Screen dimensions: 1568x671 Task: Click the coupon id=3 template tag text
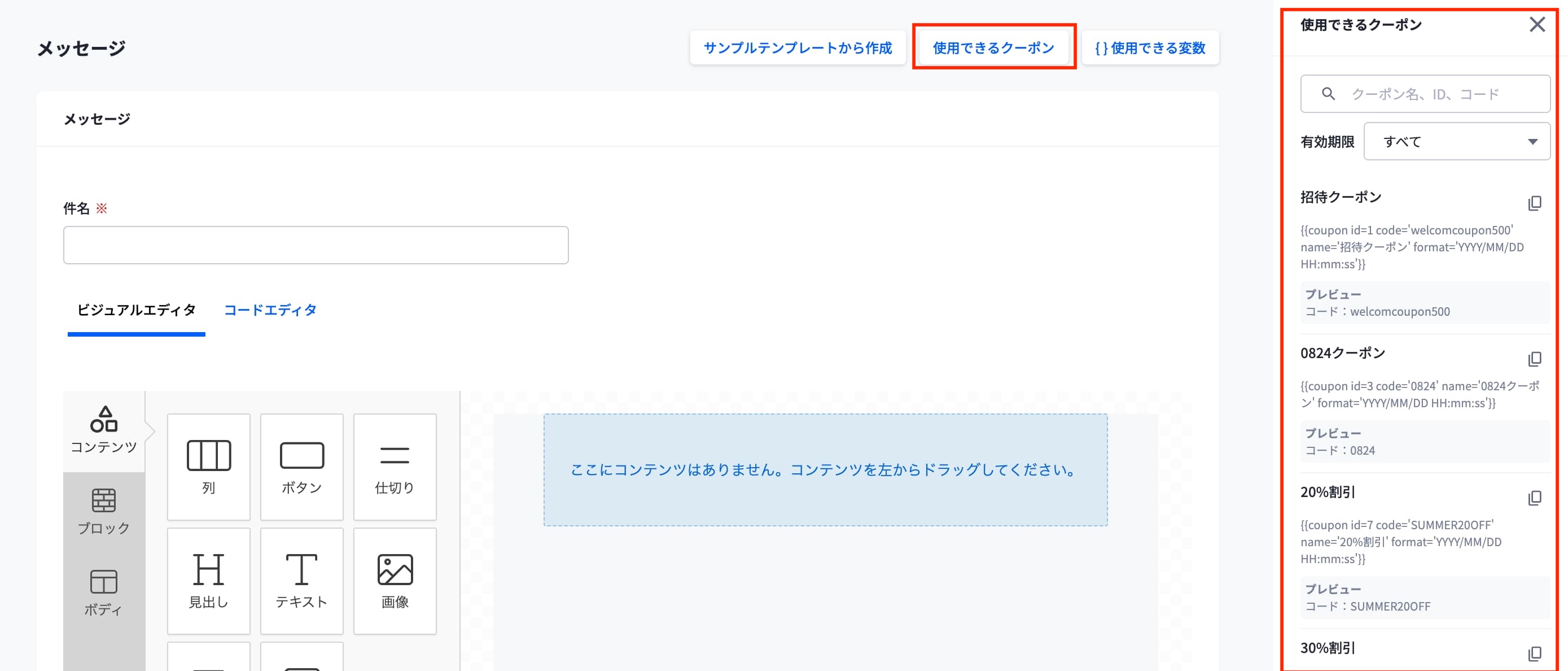[1420, 395]
